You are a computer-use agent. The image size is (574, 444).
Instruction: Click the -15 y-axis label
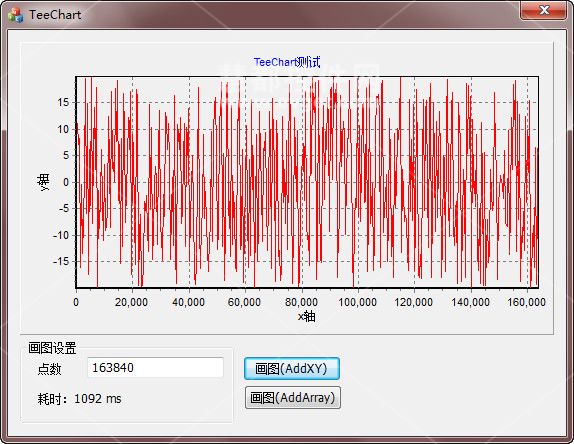pyautogui.click(x=61, y=262)
